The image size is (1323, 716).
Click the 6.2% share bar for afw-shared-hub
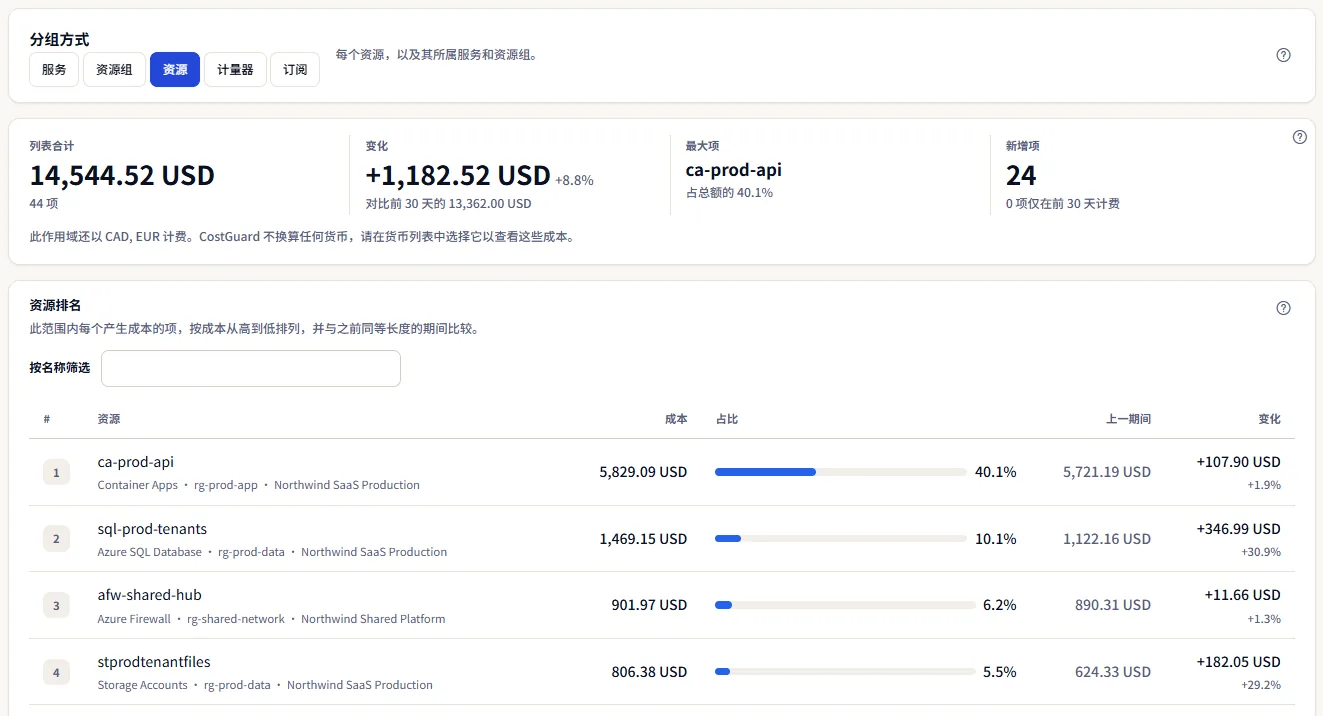click(x=845, y=605)
